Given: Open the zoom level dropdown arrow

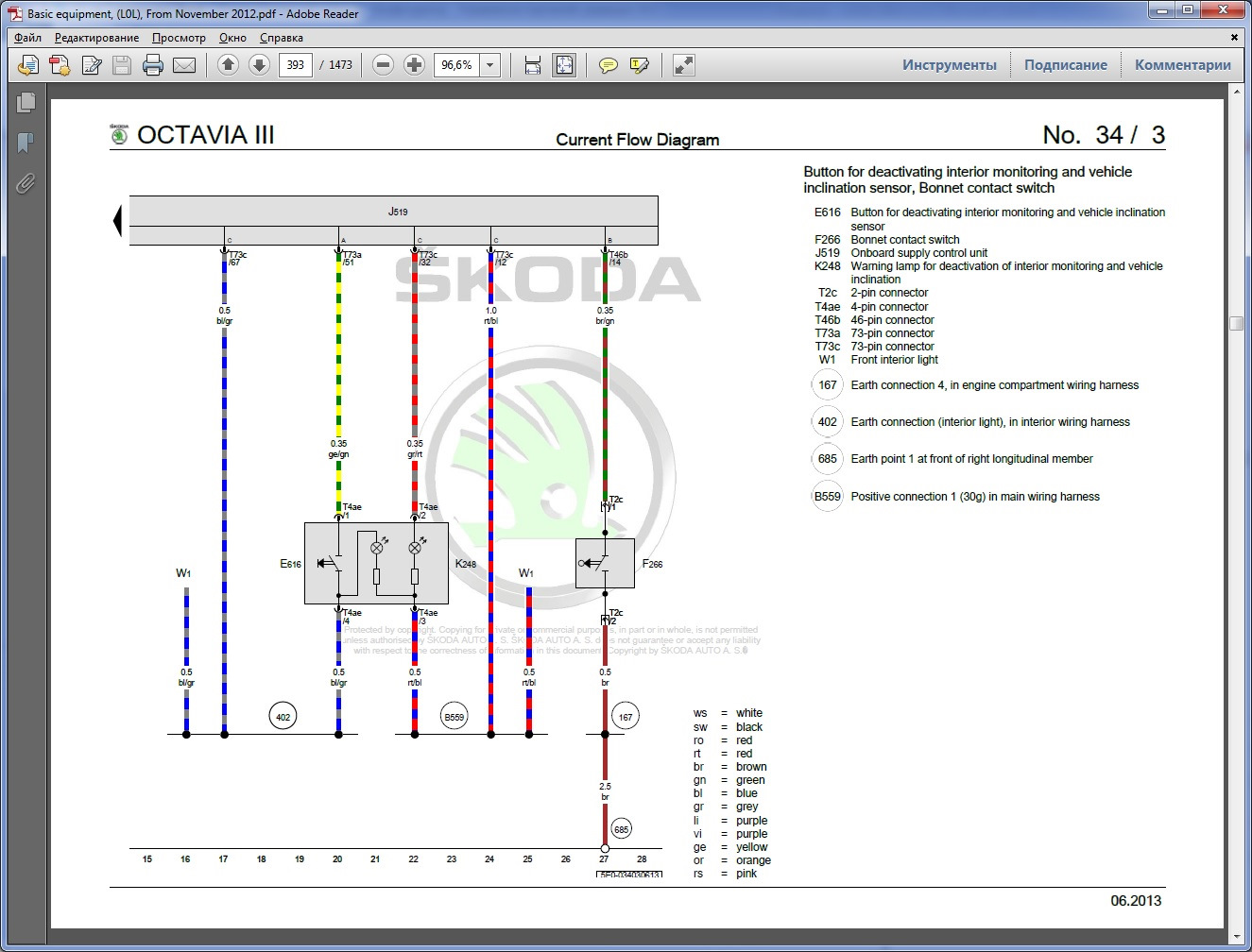Looking at the screenshot, I should [490, 65].
